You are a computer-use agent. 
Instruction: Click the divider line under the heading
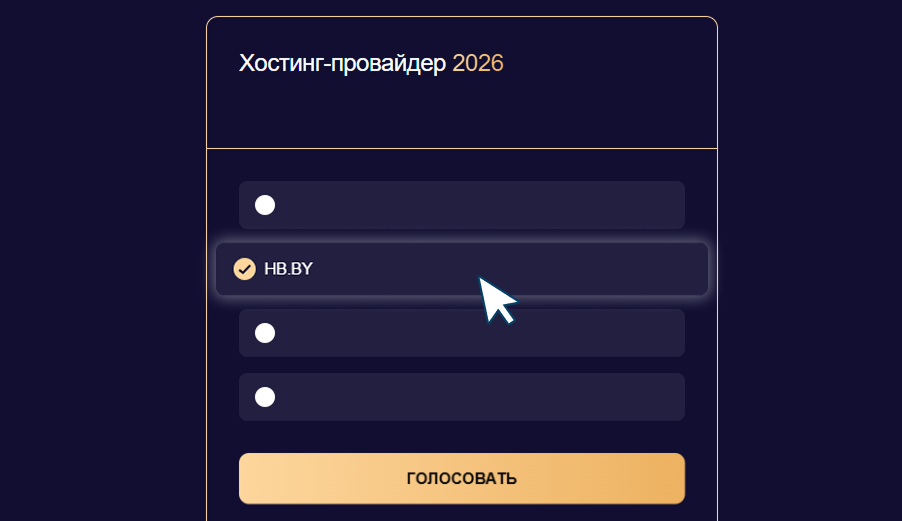pos(461,148)
